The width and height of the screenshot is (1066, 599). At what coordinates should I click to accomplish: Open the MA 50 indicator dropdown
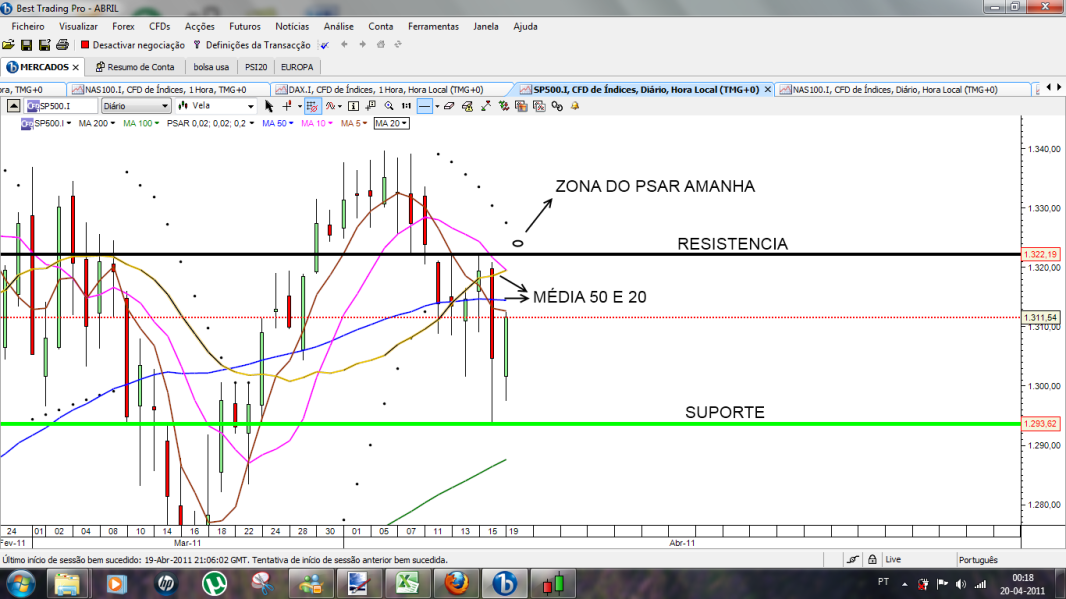(x=277, y=123)
